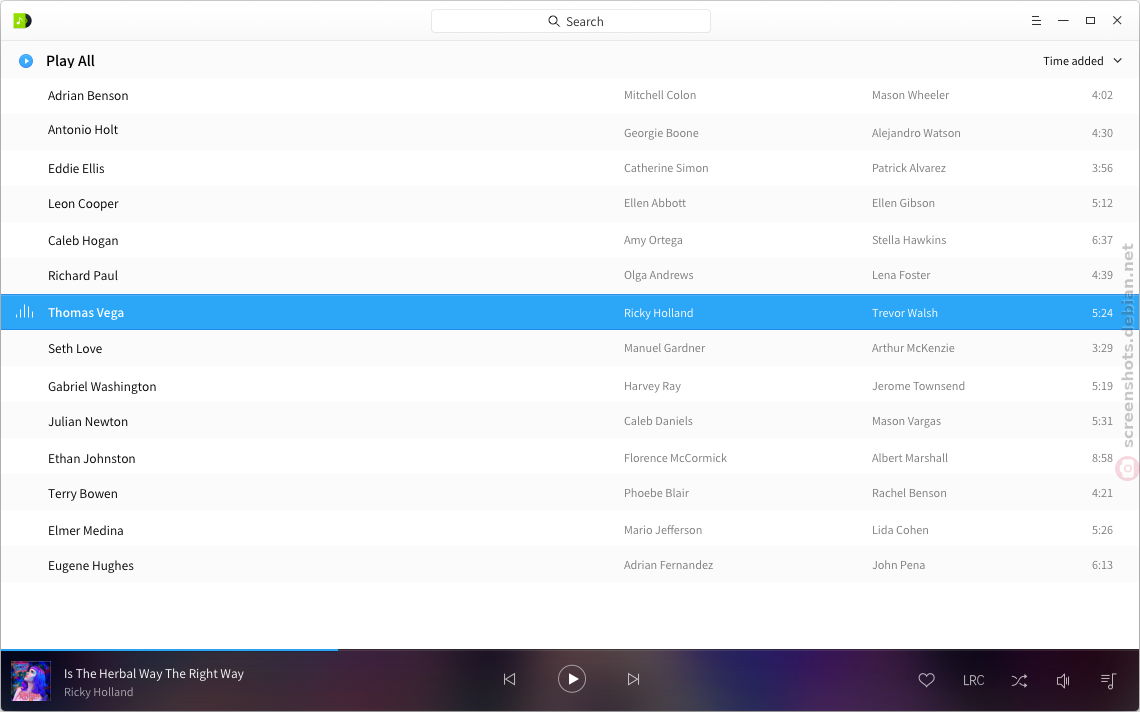This screenshot has width=1140, height=712.
Task: Click the equalizer bars playing indicator
Action: pyautogui.click(x=25, y=312)
